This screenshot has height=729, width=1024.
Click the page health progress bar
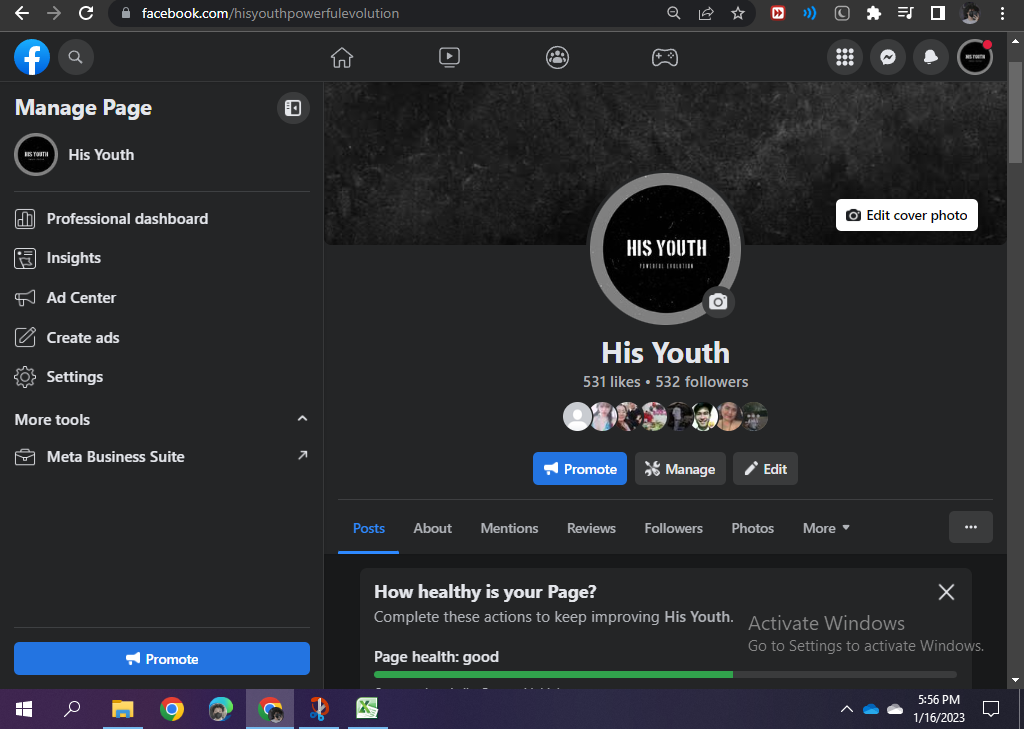[x=665, y=674]
